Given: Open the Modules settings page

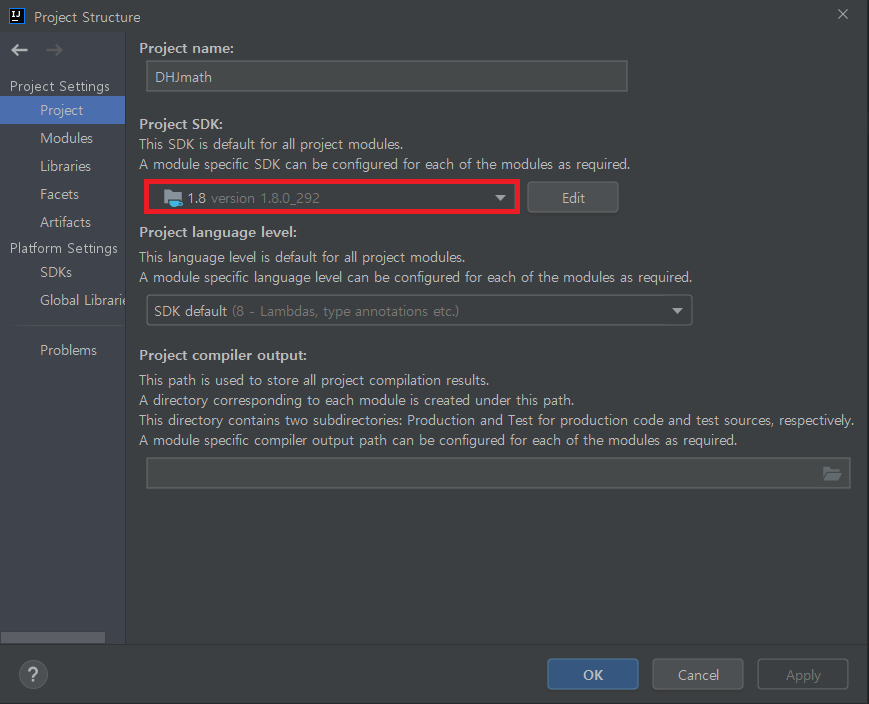Looking at the screenshot, I should point(66,138).
